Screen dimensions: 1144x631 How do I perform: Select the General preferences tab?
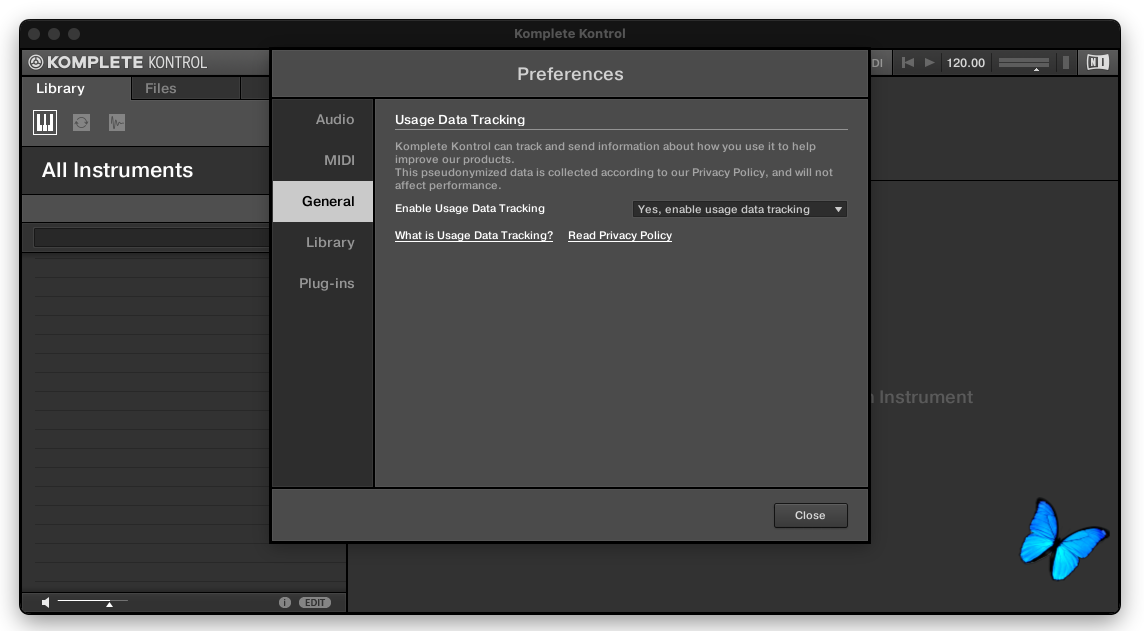tap(322, 201)
